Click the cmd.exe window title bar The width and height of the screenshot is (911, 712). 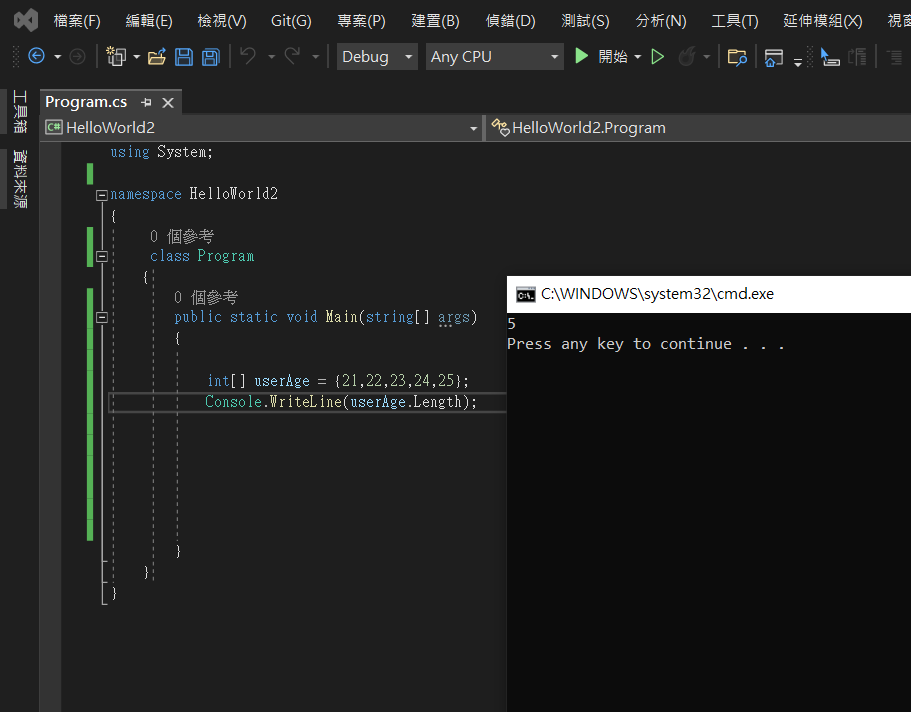coord(709,294)
